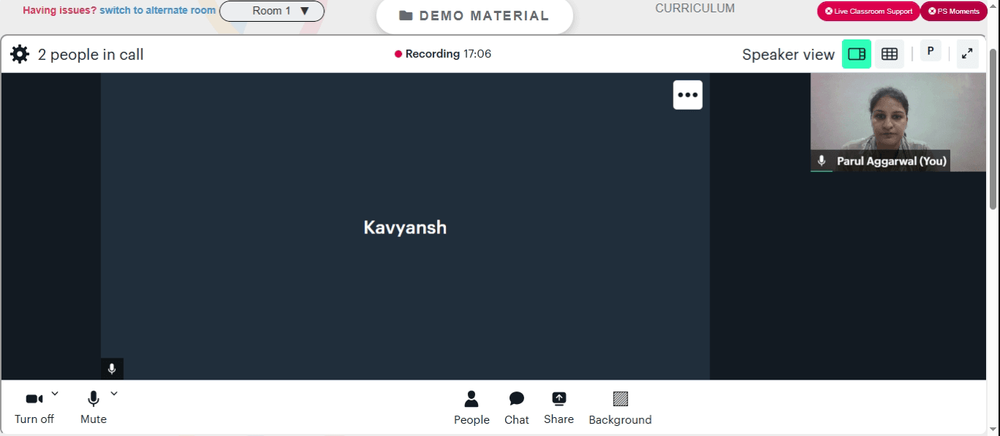Open call settings gear icon

pos(20,54)
